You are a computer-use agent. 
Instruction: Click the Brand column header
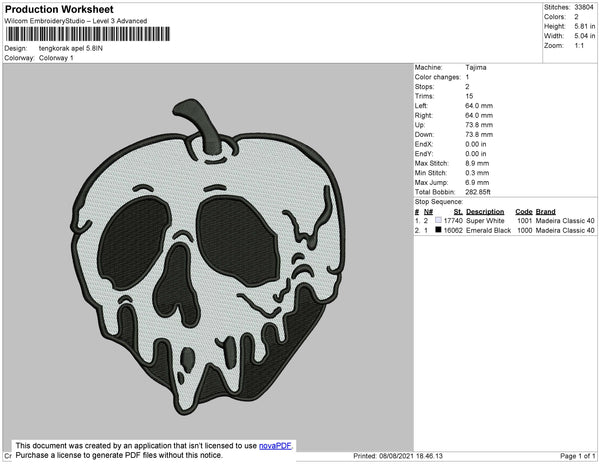coord(545,212)
